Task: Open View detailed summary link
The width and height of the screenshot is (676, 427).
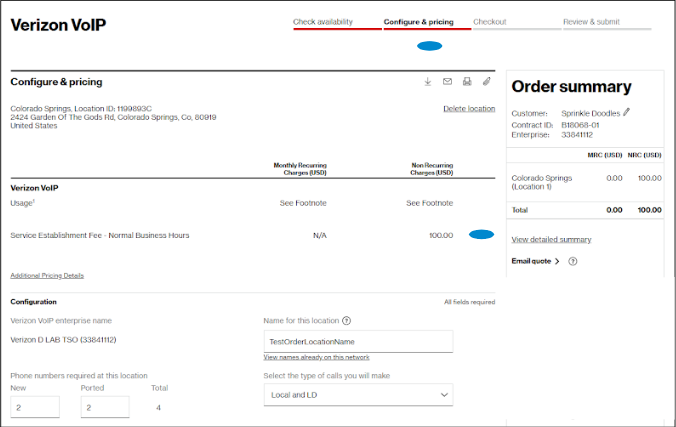Action: 551,239
